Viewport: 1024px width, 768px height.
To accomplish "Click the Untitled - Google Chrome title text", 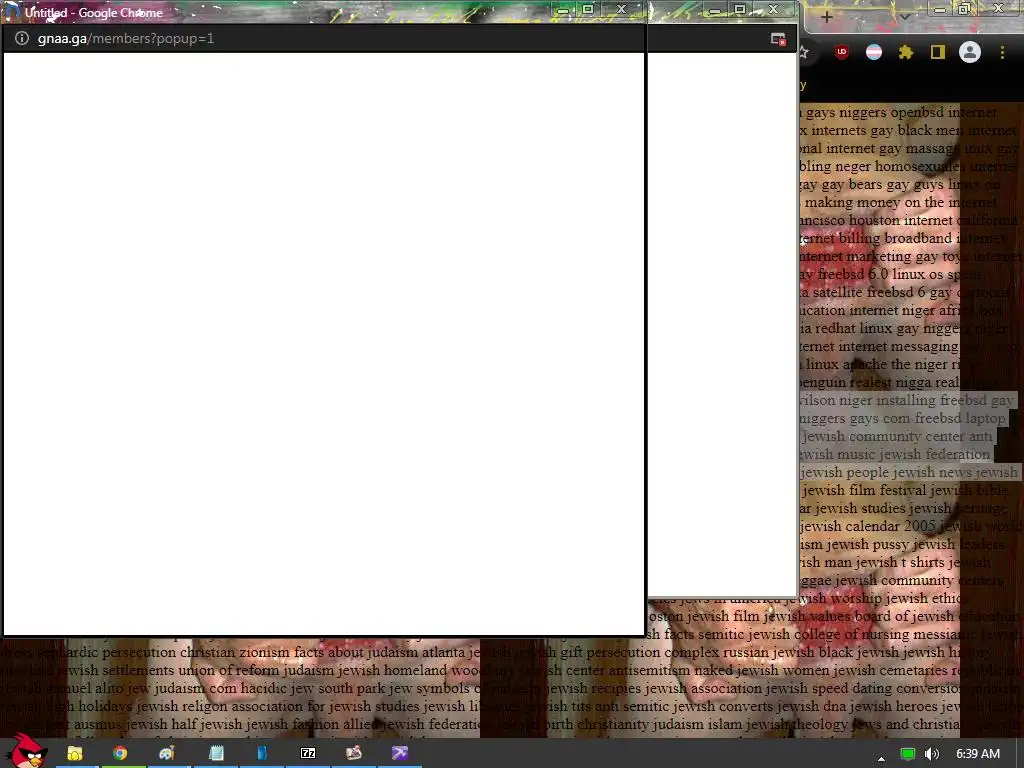I will coord(93,12).
